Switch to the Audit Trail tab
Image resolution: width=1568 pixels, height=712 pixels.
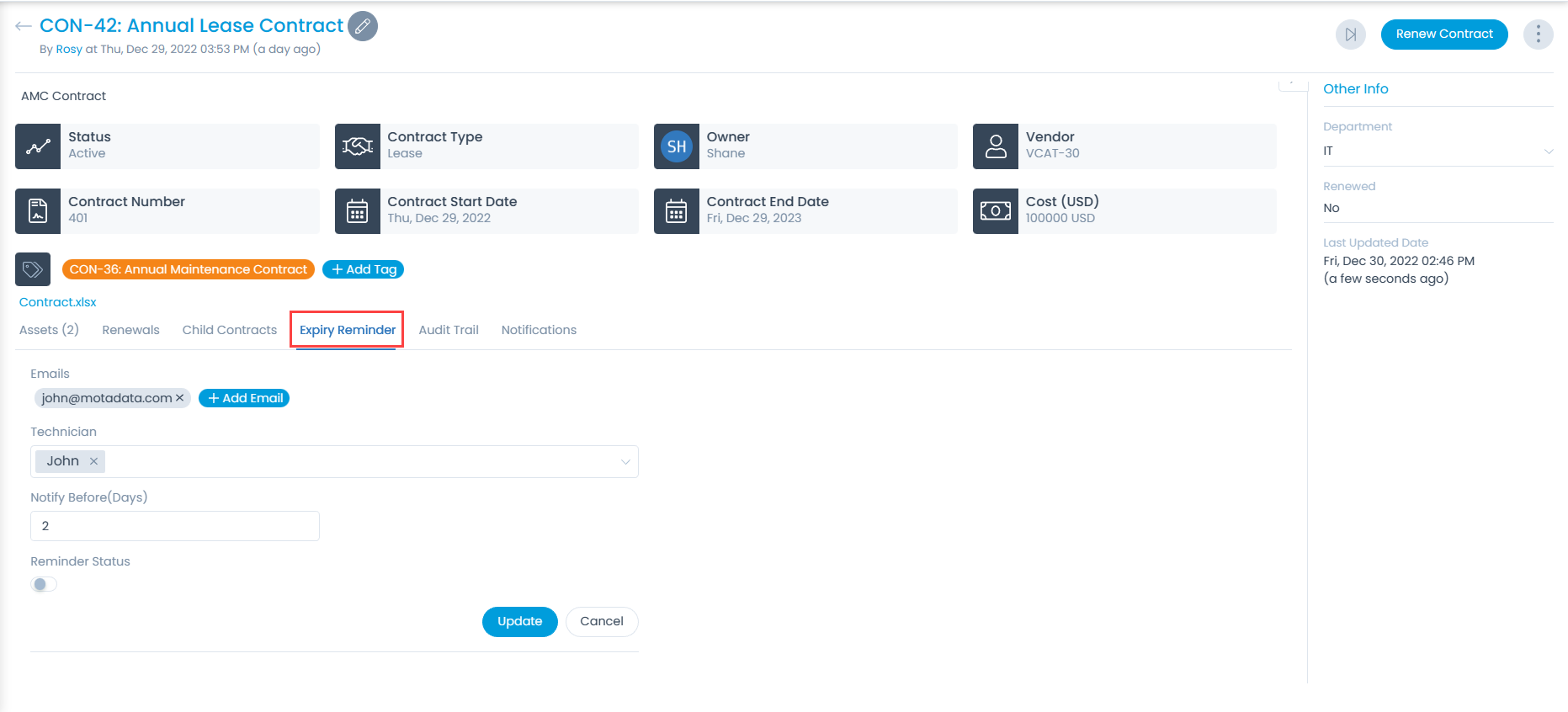449,330
